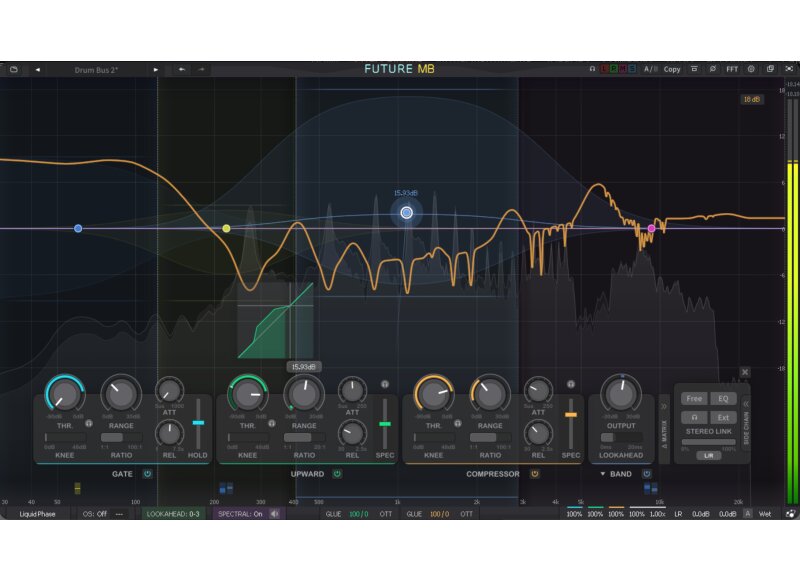Click the yellow band node on the curve
Viewport: 800px width, 580px height.
(227, 229)
